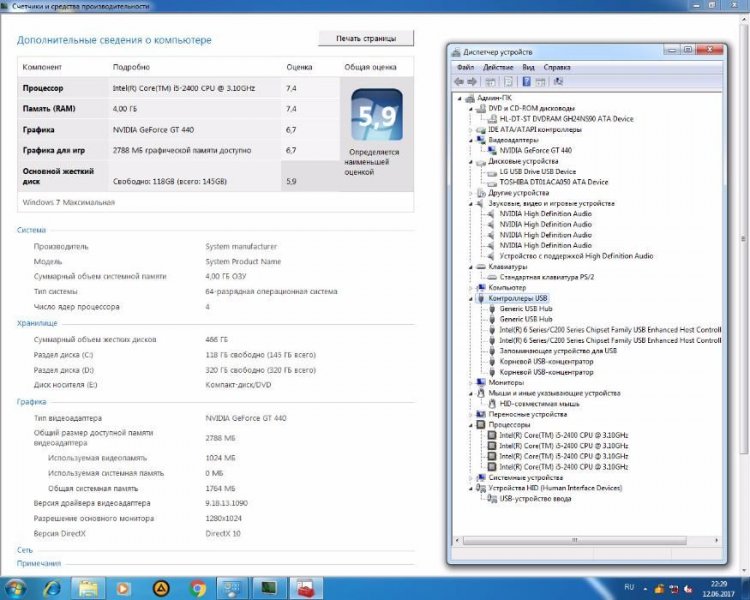Collapse the Процессоры node
This screenshot has width=750, height=600.
tap(471, 424)
